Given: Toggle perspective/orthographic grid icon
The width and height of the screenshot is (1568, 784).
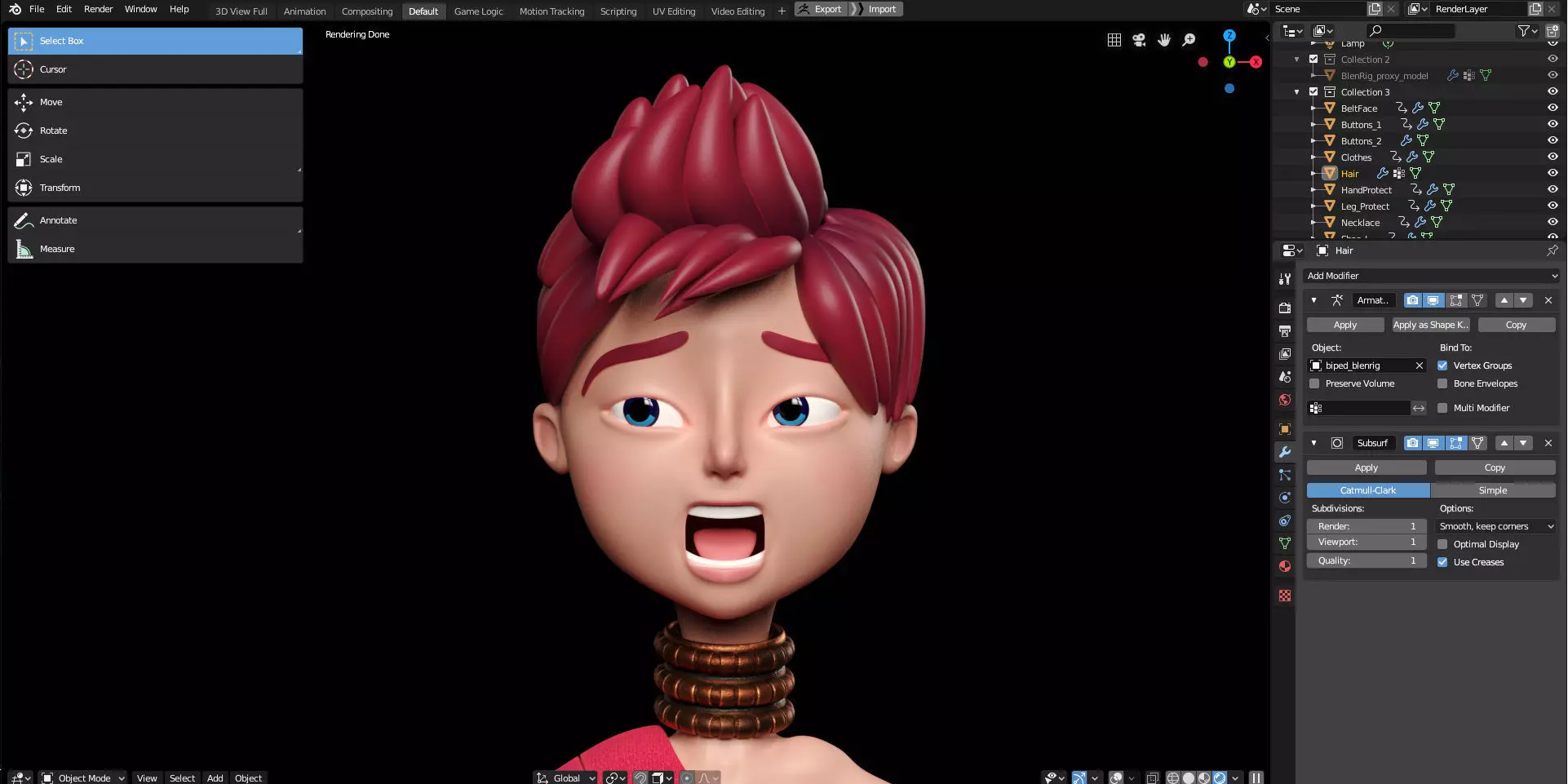Looking at the screenshot, I should pyautogui.click(x=1114, y=40).
